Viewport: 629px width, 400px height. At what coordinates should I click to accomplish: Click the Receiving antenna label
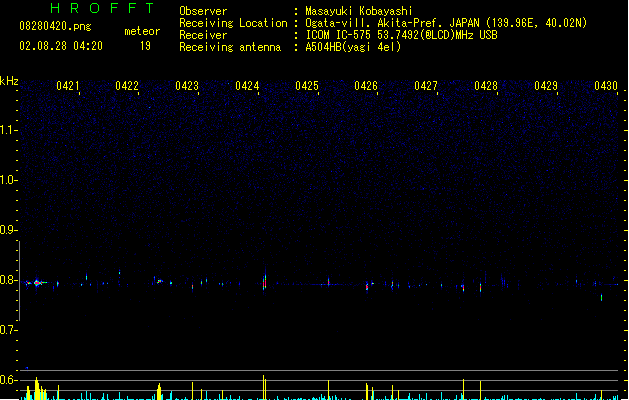pyautogui.click(x=230, y=47)
